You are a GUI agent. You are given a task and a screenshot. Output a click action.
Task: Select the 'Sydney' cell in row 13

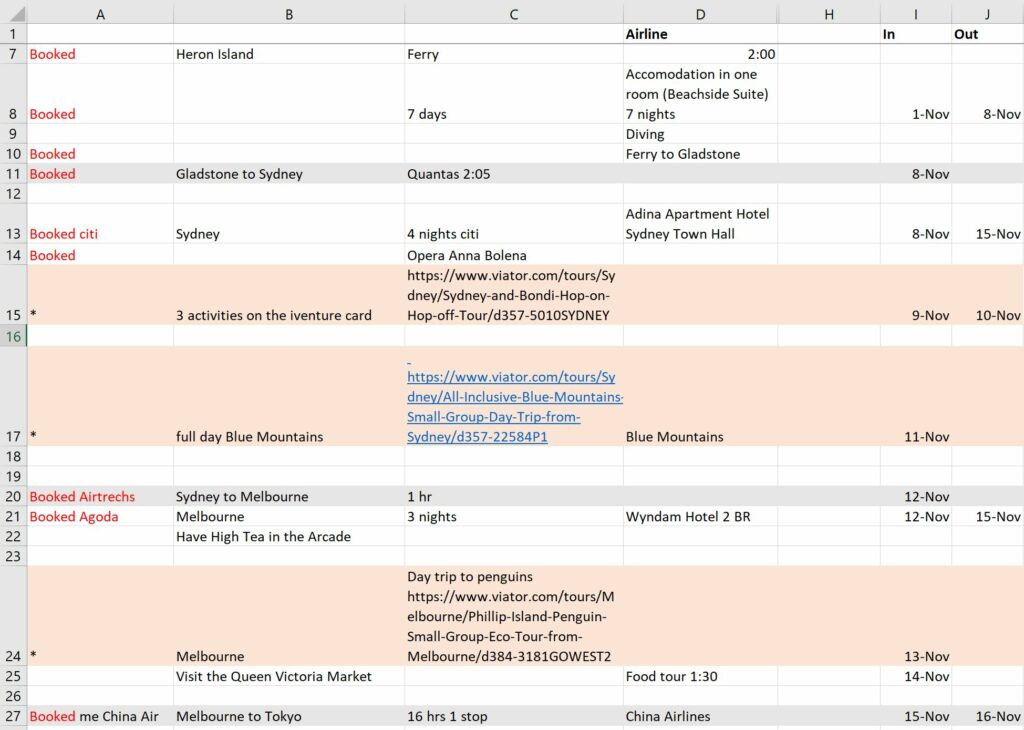coord(289,224)
